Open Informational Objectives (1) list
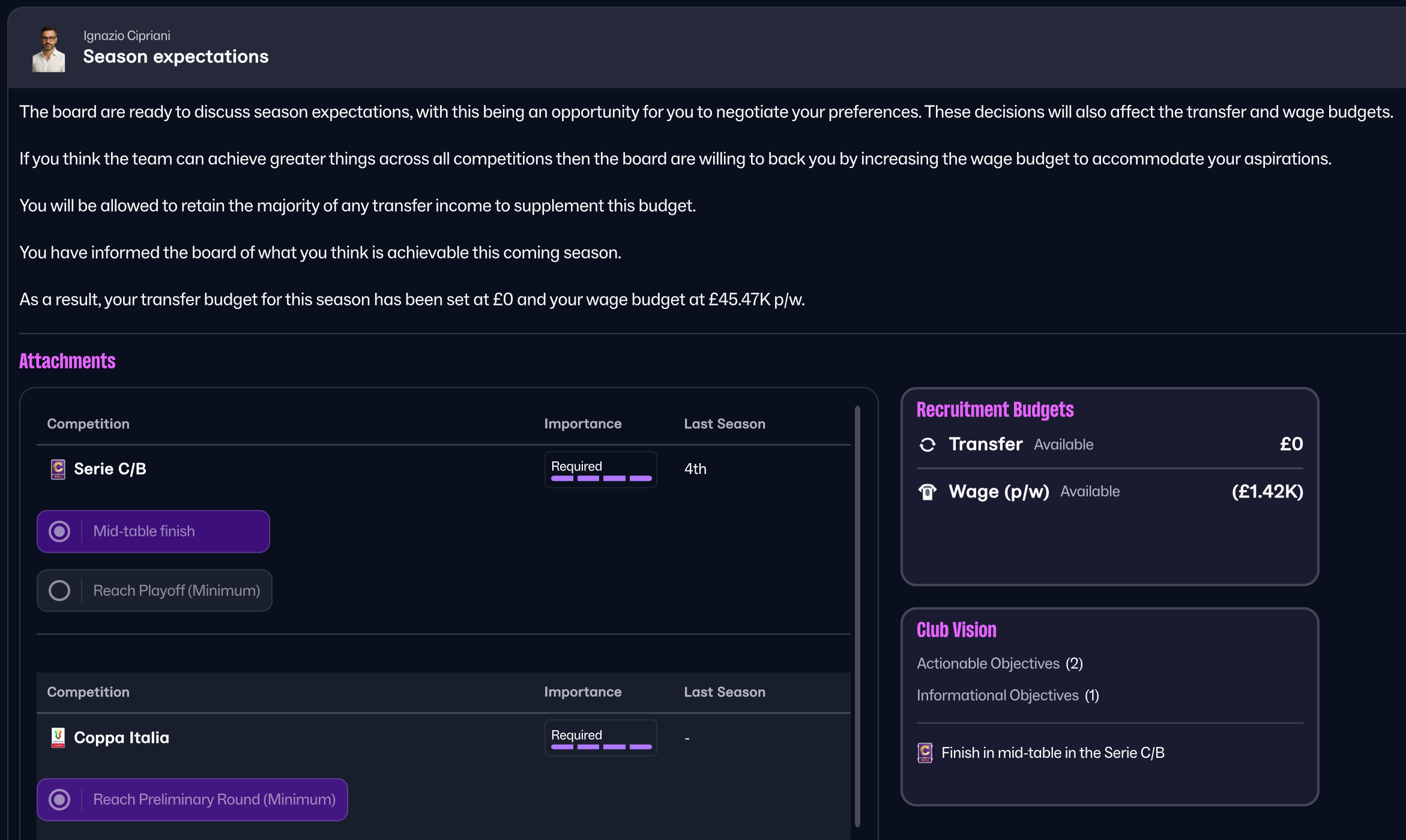Screen dimensions: 1406x840 coord(1007,695)
